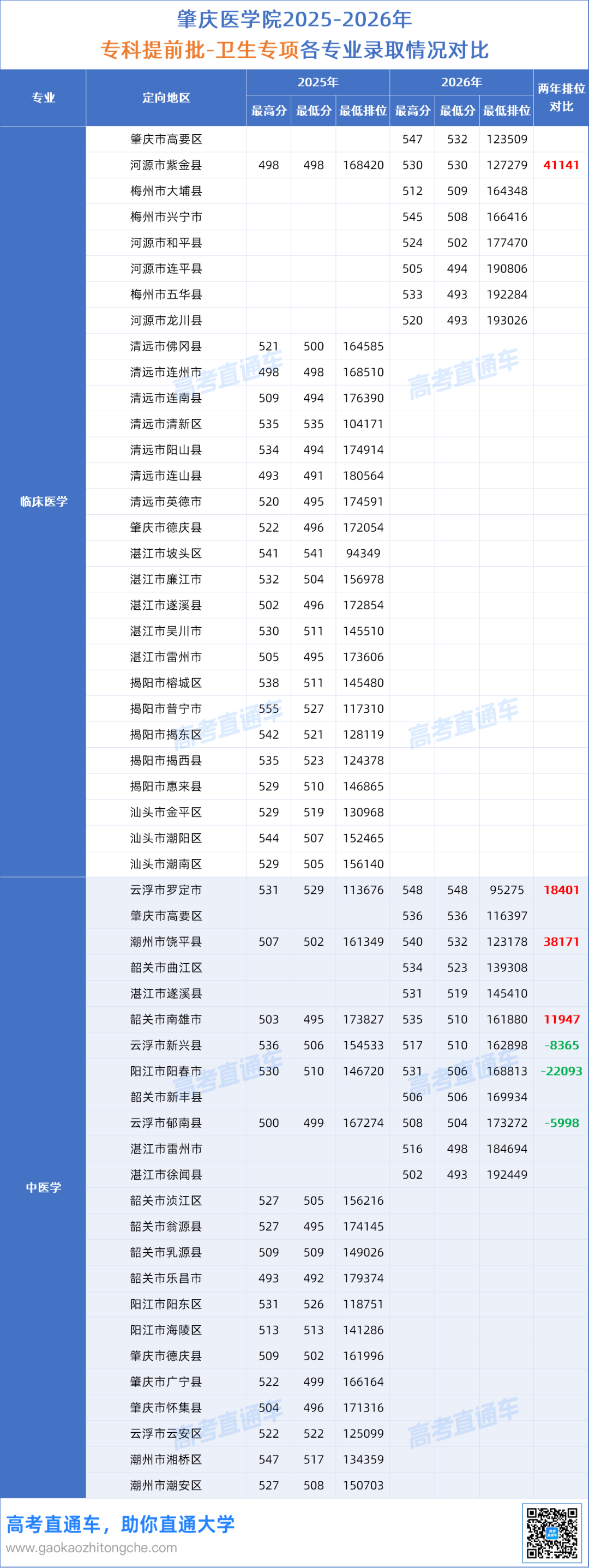Click the 梅州市兴宁市 region cell
Screen dimensions: 589x1568
tap(166, 217)
